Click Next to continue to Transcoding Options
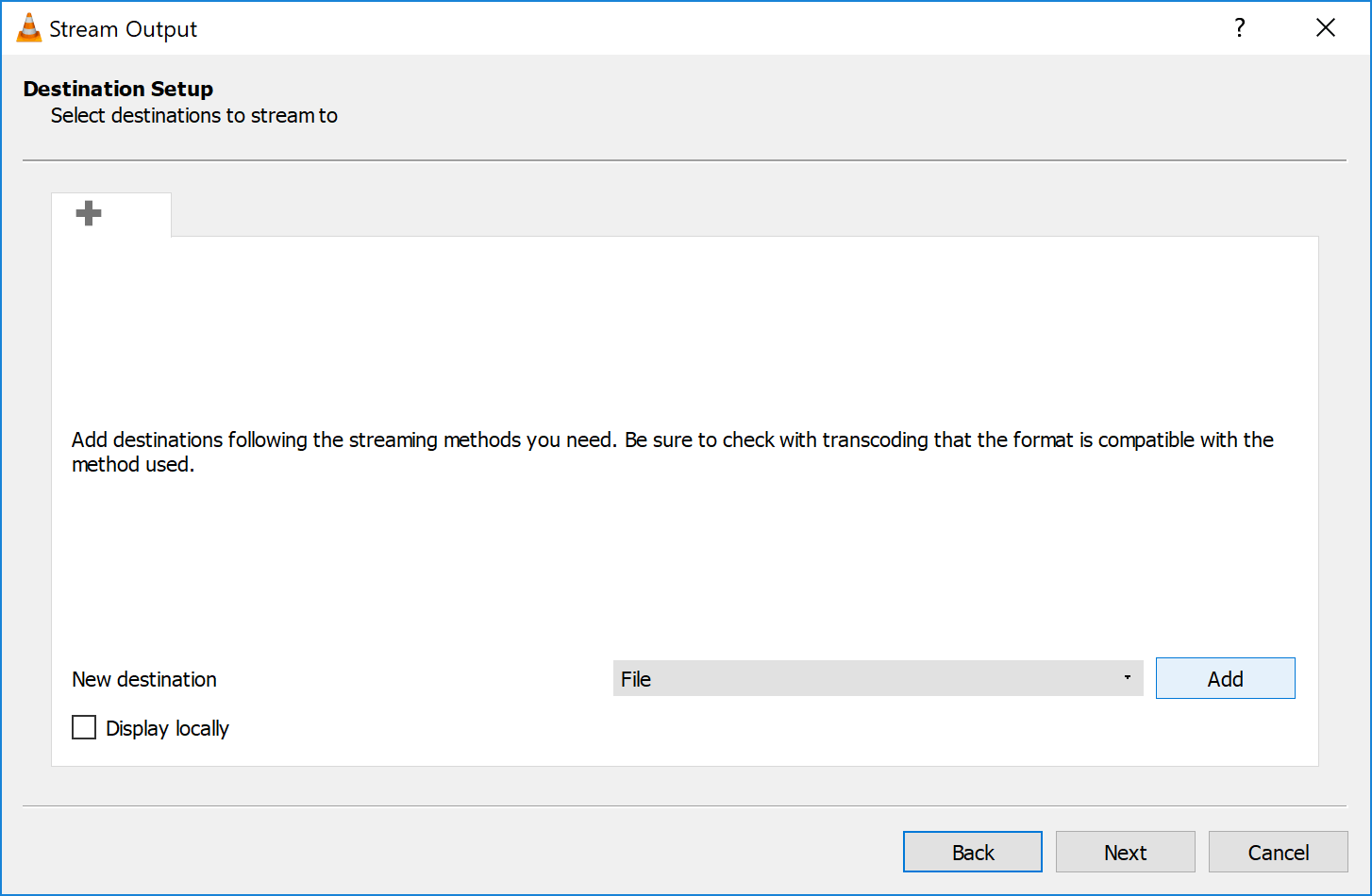The height and width of the screenshot is (896, 1372). [x=1125, y=852]
